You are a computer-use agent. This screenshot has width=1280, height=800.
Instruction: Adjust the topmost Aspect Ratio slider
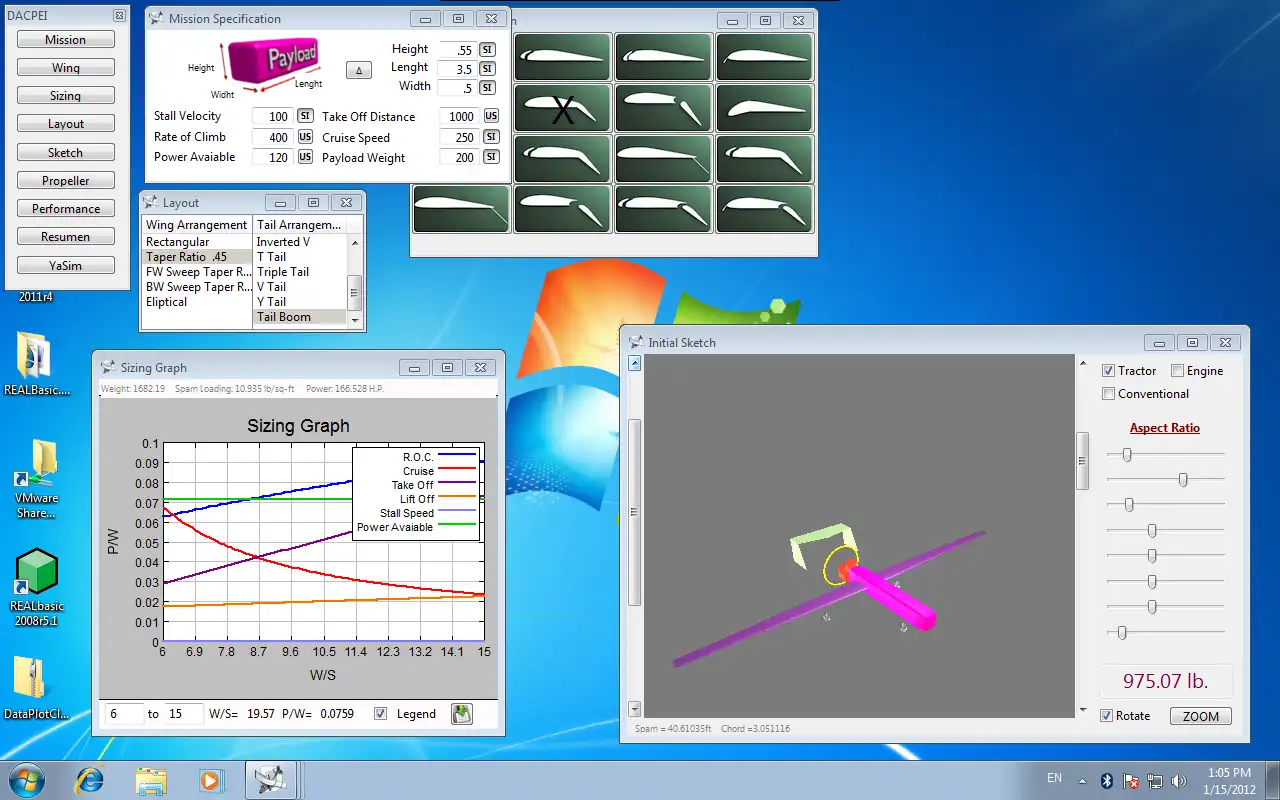[x=1129, y=454]
